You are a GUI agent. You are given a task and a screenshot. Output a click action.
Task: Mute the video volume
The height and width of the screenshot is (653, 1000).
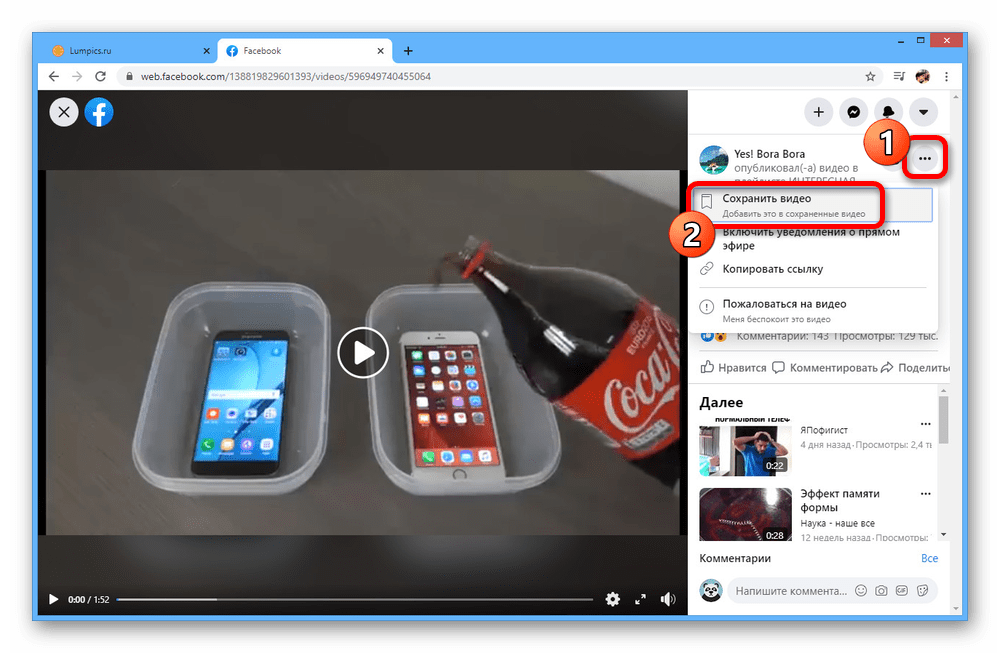pos(667,599)
